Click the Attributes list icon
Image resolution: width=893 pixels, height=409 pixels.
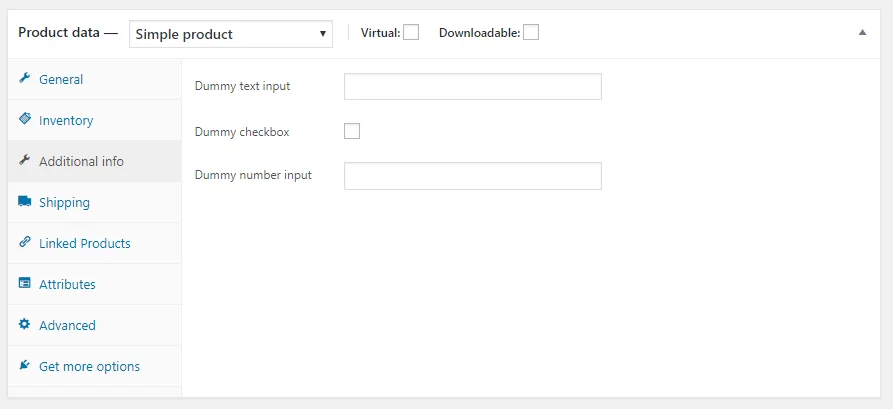[24, 283]
